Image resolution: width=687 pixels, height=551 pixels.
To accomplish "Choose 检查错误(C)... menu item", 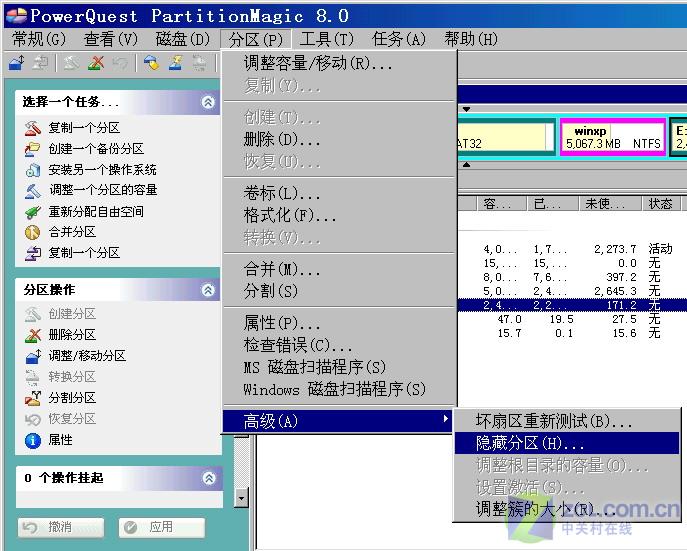I will [x=340, y=345].
